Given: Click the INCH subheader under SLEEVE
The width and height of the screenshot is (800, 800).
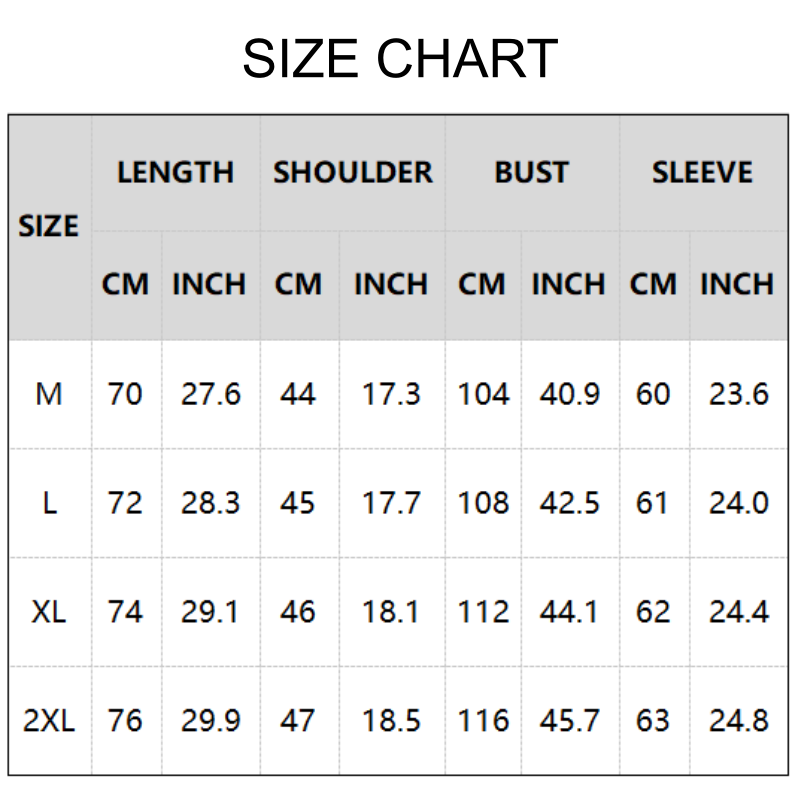Looking at the screenshot, I should pyautogui.click(x=737, y=284).
